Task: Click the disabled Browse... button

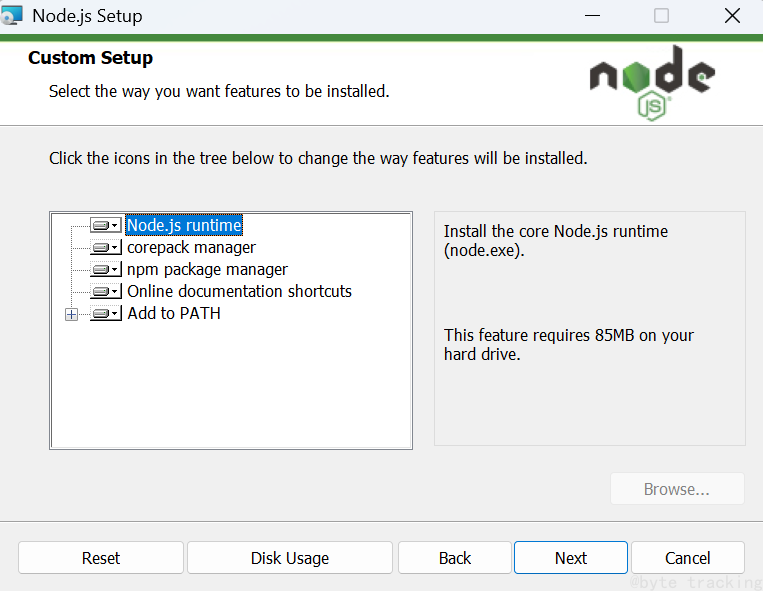Action: [677, 489]
